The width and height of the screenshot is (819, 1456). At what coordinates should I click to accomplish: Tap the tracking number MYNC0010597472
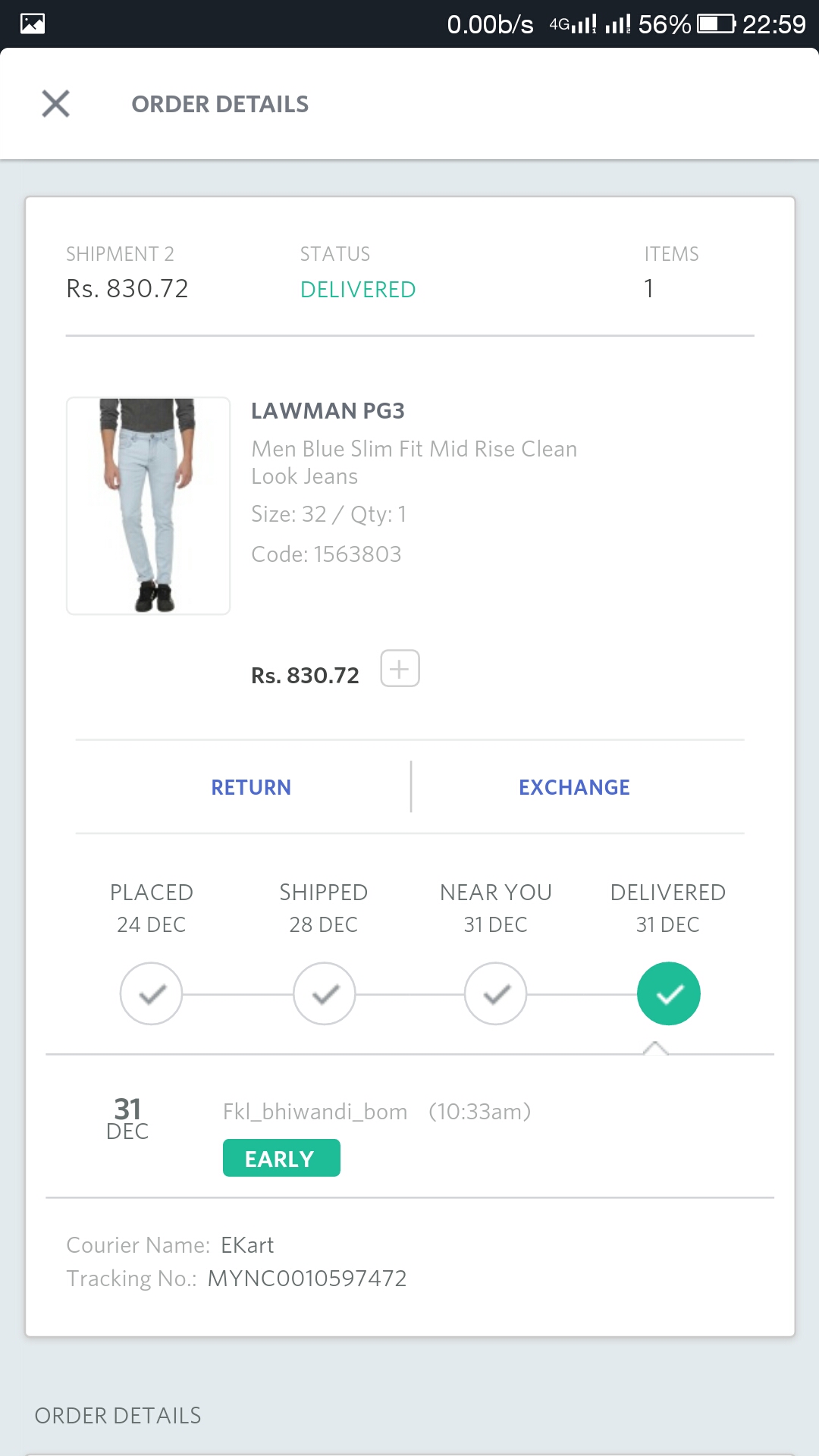[307, 1279]
